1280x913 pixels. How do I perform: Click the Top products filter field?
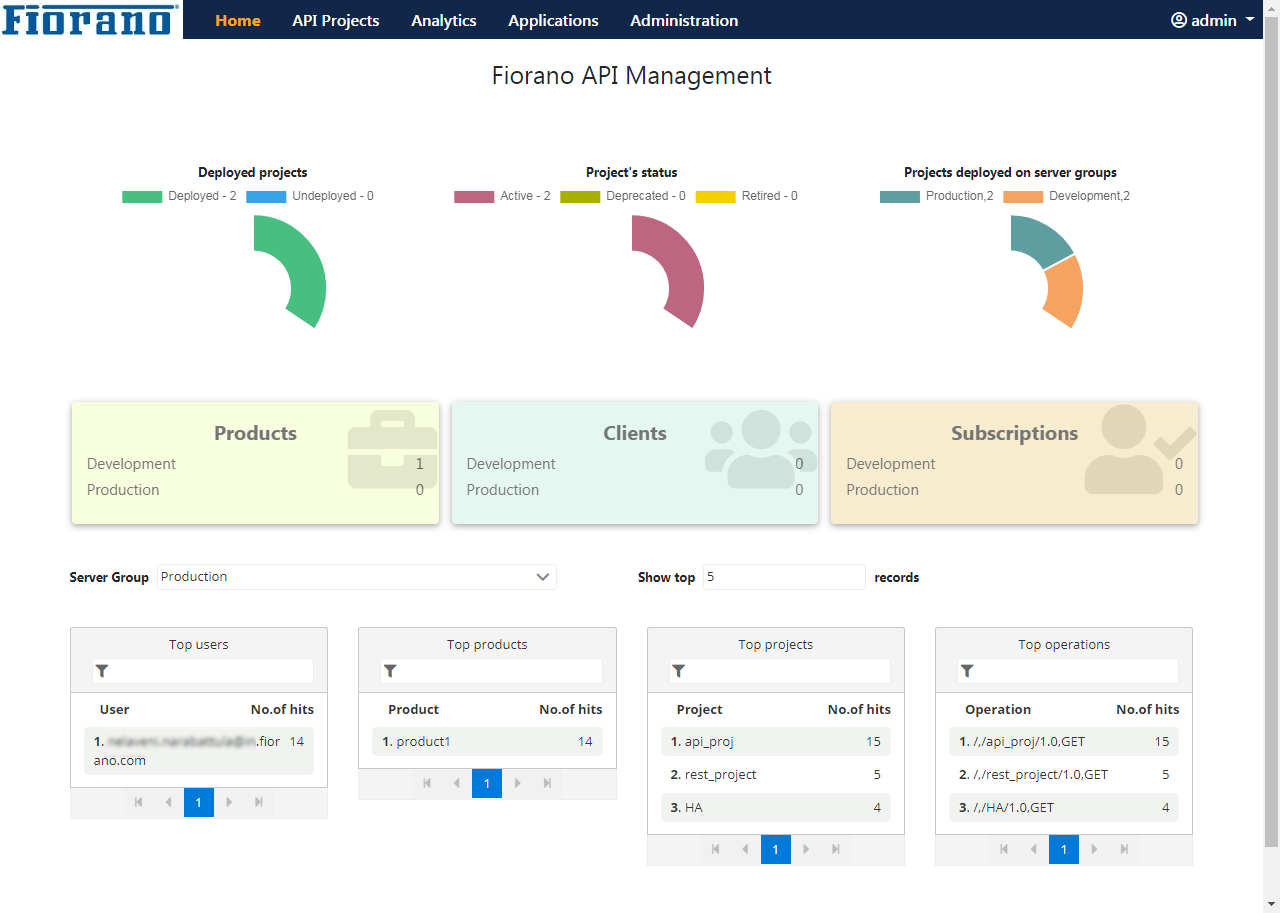coord(491,671)
